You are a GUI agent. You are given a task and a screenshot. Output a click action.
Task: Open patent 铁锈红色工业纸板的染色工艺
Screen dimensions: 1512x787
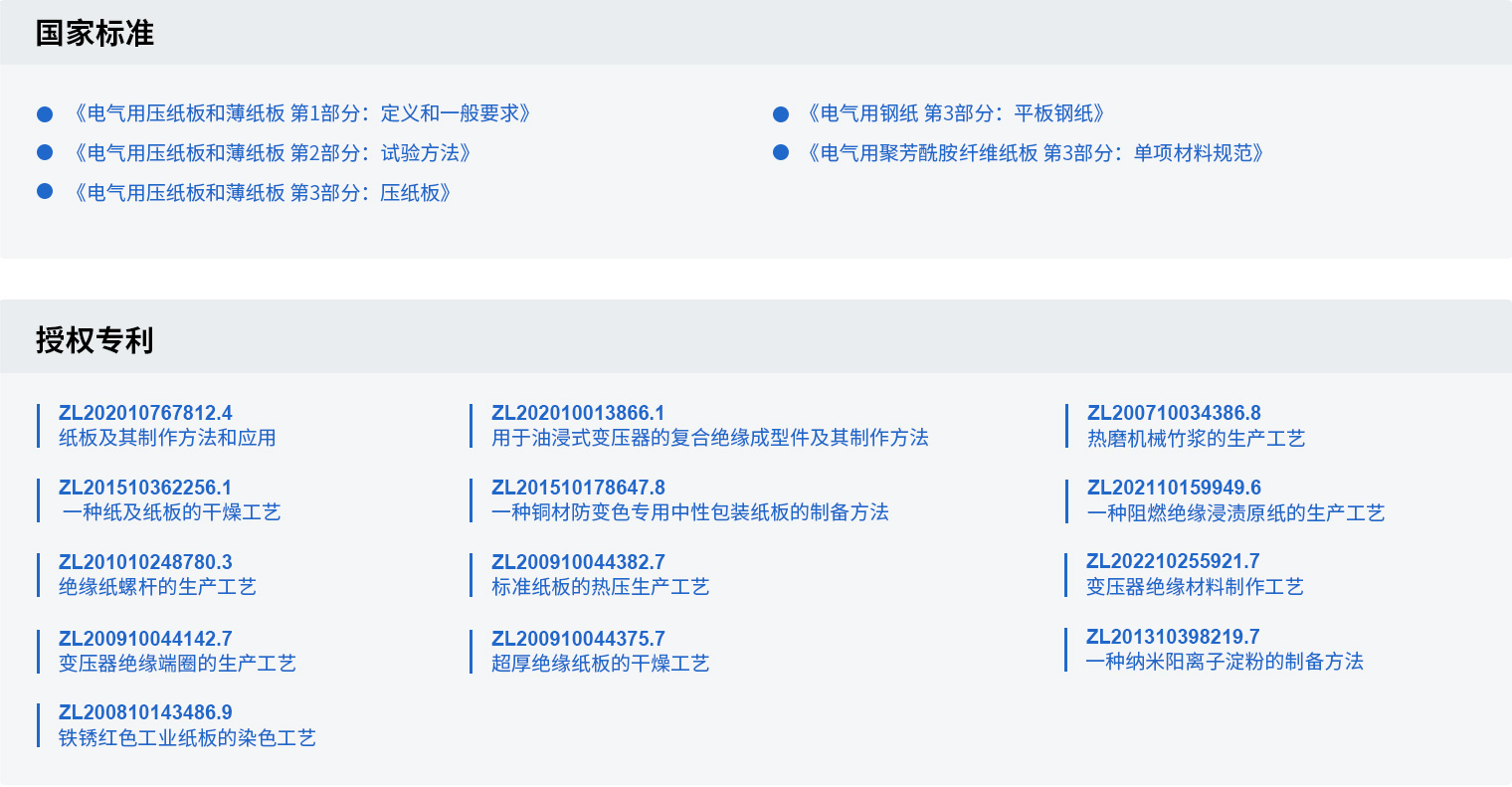click(187, 738)
